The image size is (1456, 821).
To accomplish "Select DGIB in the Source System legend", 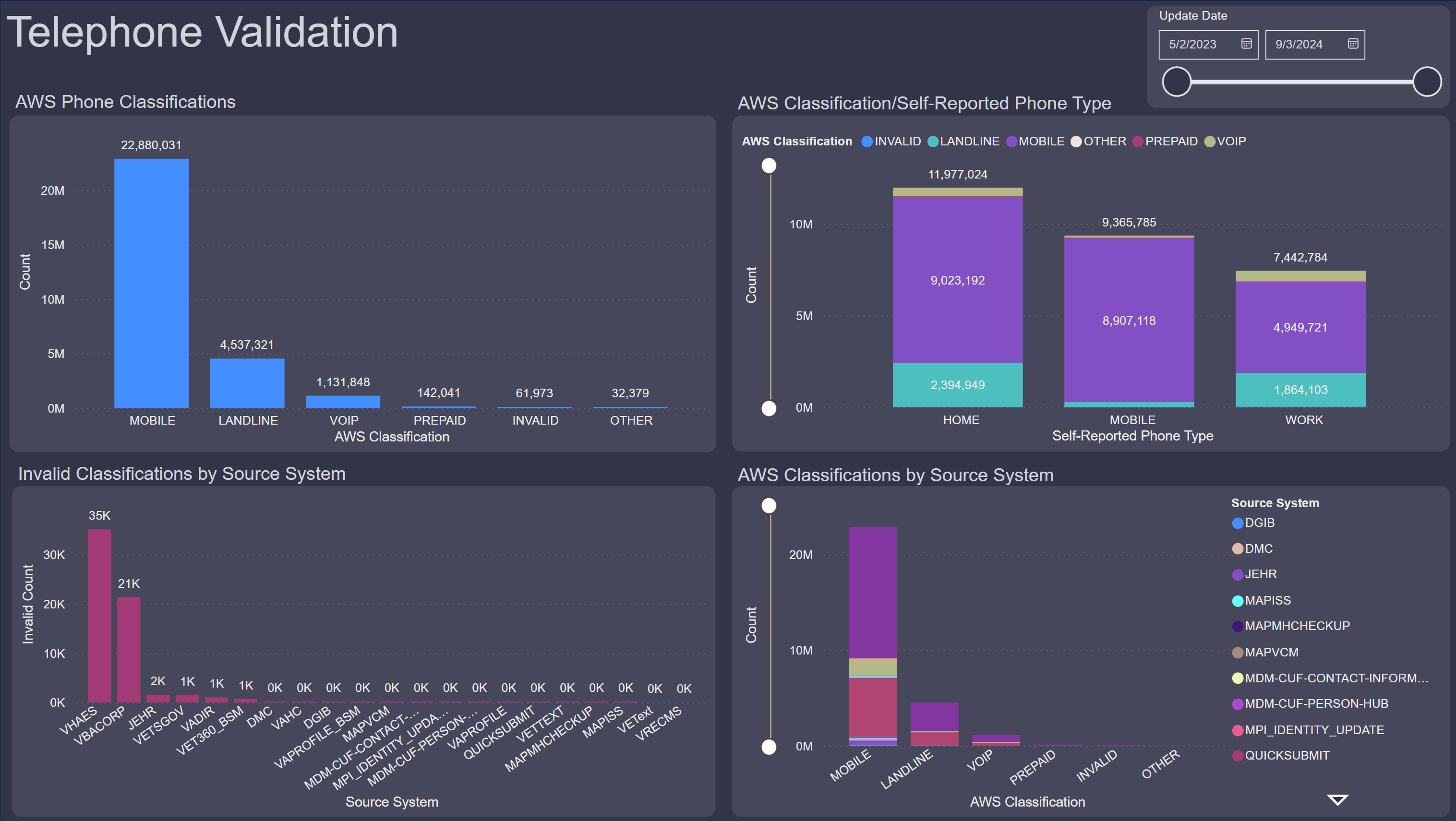I will pyautogui.click(x=1253, y=523).
